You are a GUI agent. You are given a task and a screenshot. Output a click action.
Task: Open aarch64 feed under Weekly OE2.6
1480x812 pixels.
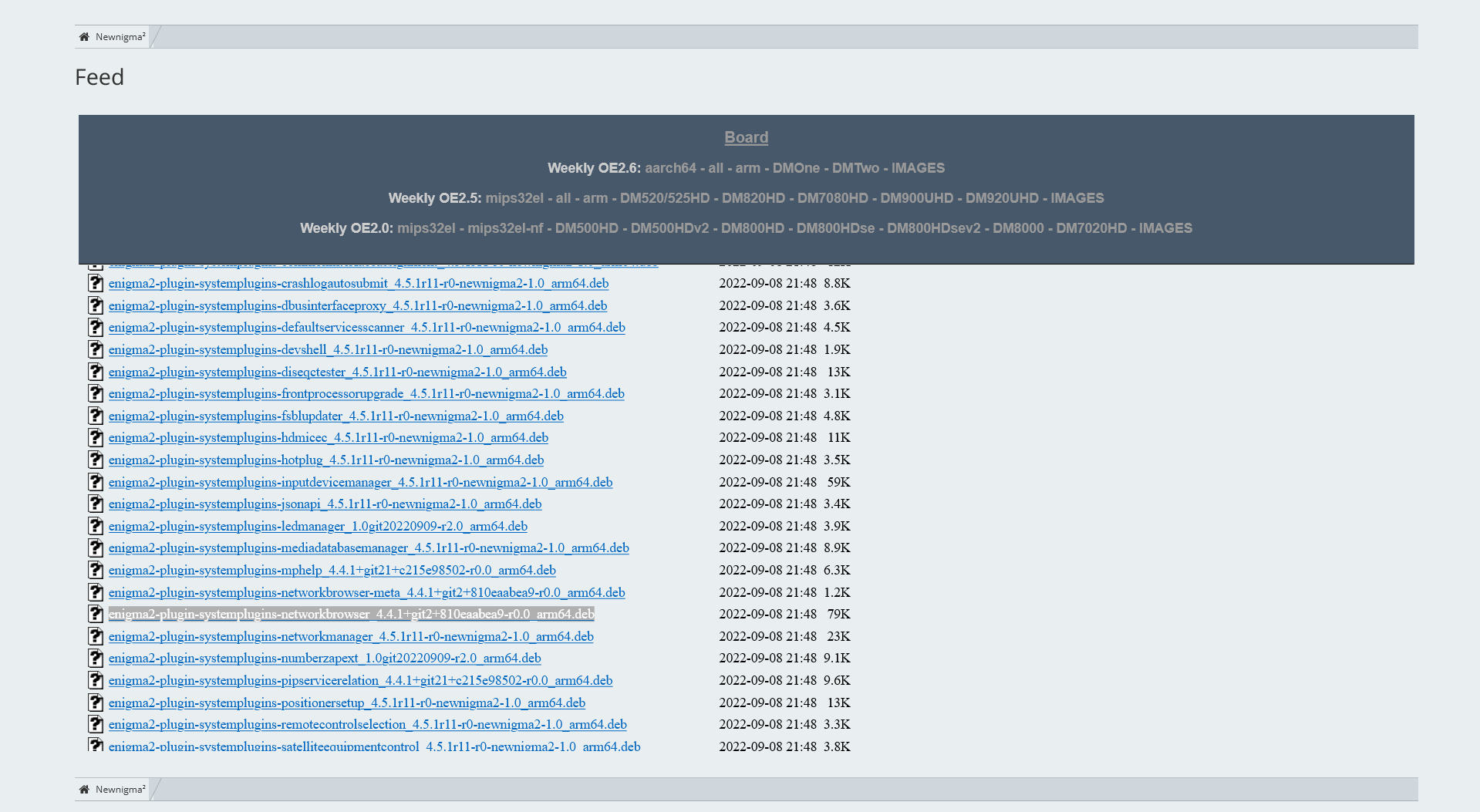pos(670,168)
